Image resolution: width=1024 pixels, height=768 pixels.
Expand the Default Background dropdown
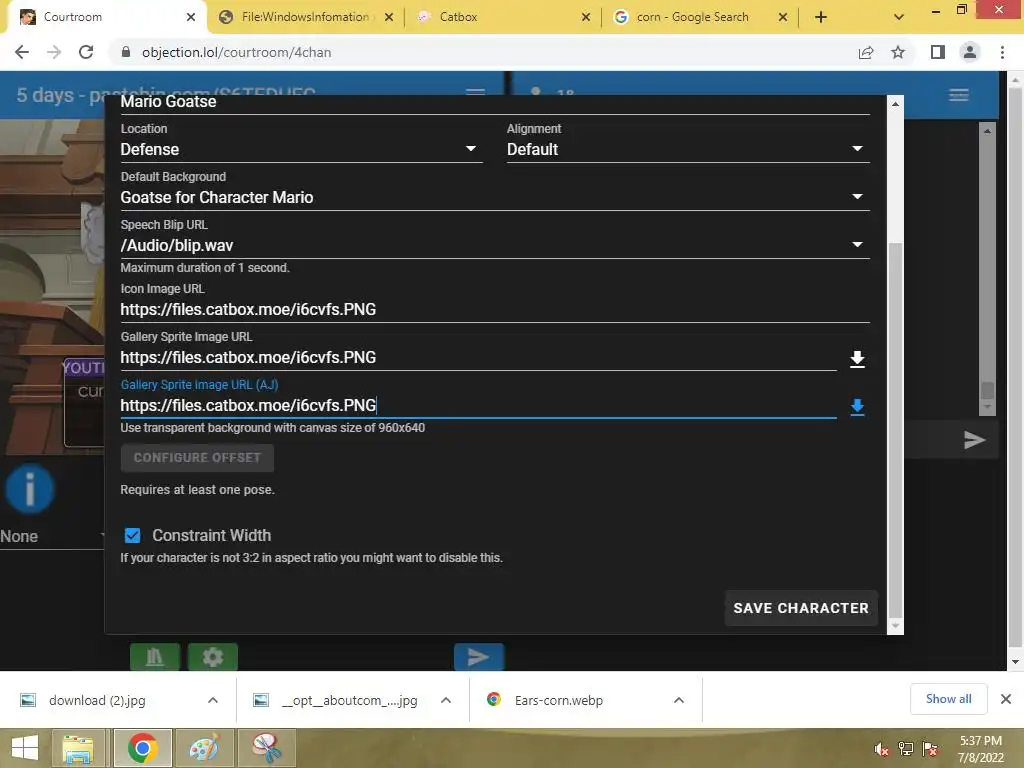click(x=495, y=197)
